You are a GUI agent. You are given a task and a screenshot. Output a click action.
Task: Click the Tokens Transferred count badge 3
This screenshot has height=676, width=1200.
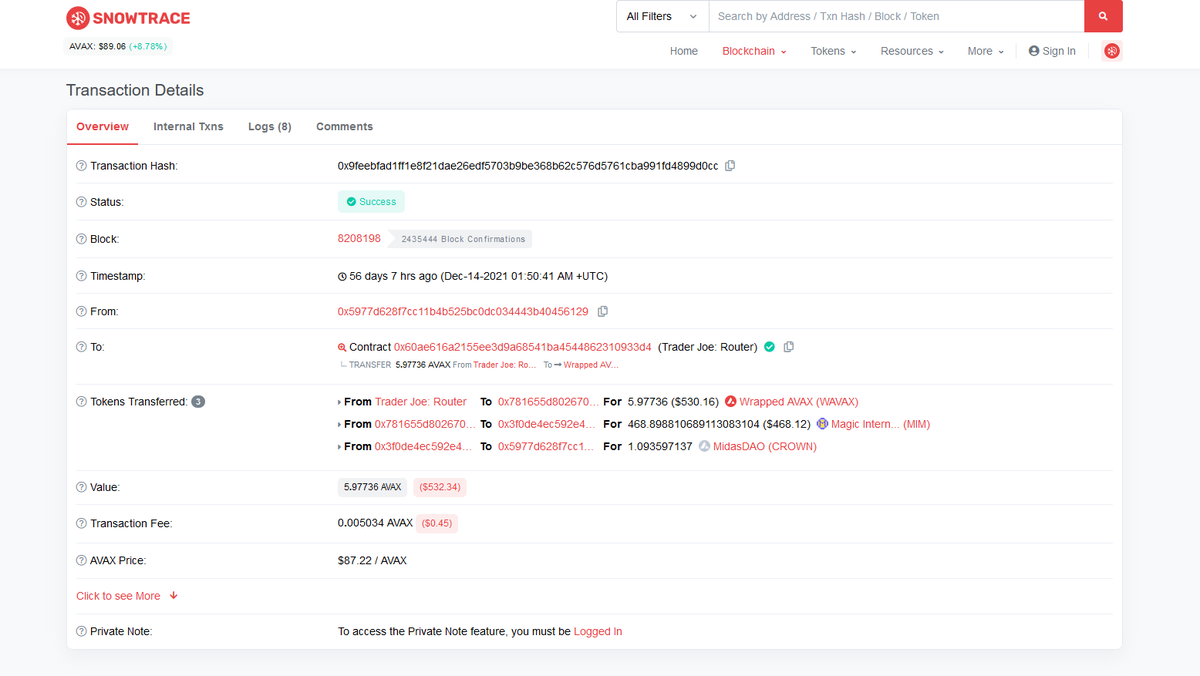point(198,402)
